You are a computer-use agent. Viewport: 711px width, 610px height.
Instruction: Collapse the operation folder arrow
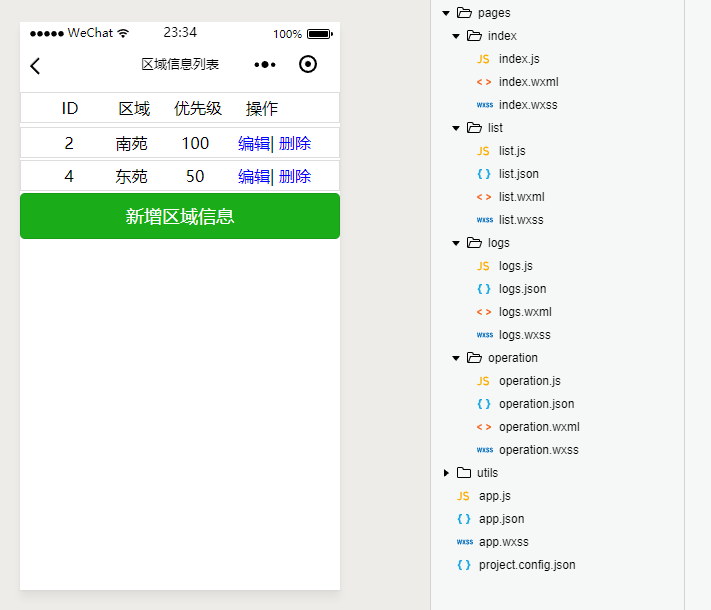pos(456,358)
